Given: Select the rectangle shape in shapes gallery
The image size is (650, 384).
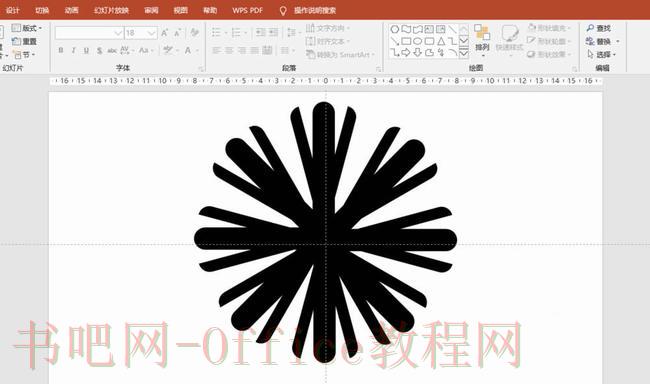Looking at the screenshot, I should 406,41.
